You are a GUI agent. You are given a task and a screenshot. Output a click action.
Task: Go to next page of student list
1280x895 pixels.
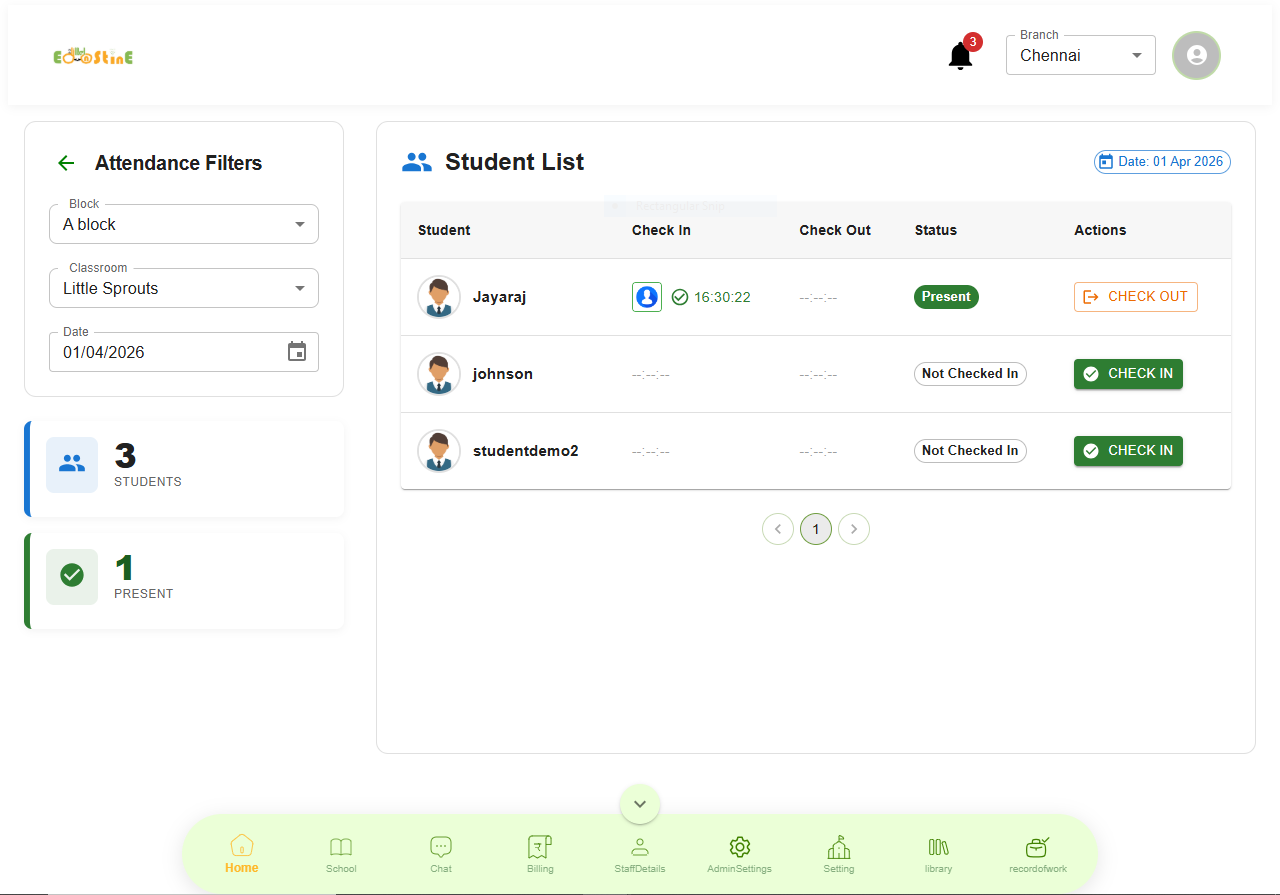click(854, 529)
